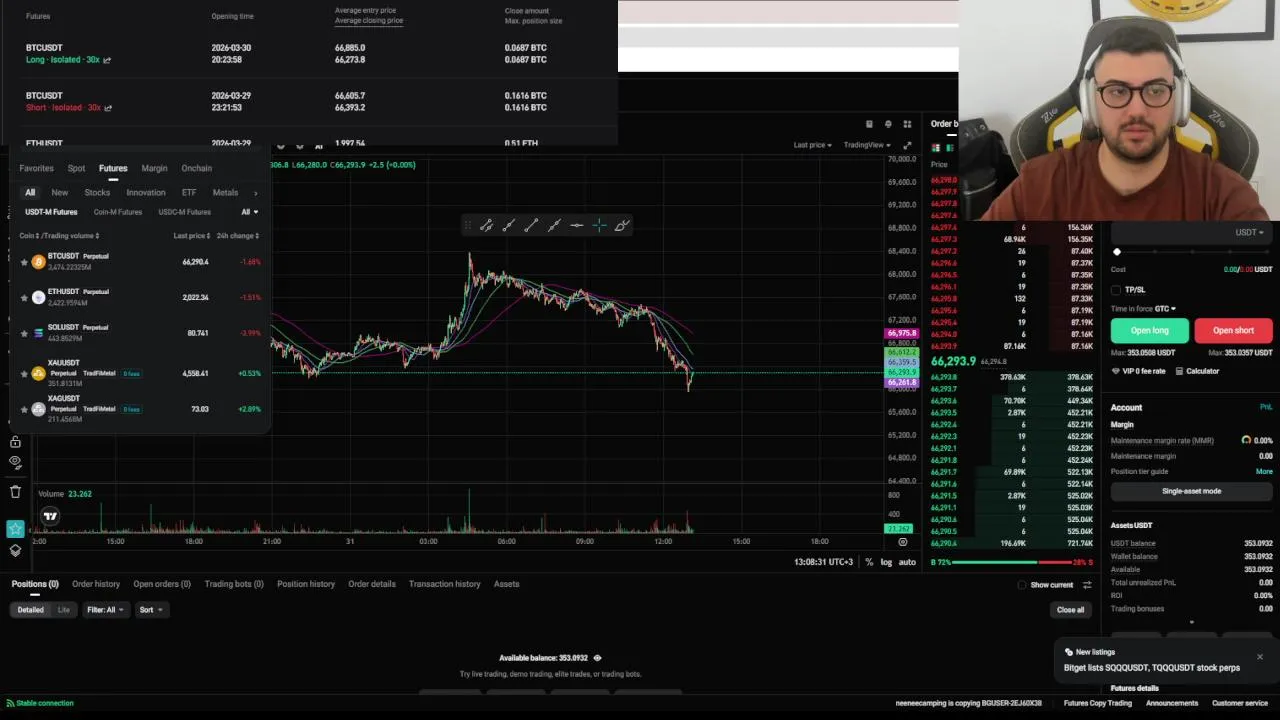The image size is (1280, 720).
Task: Click the Solana coin logo
Action: point(38,333)
